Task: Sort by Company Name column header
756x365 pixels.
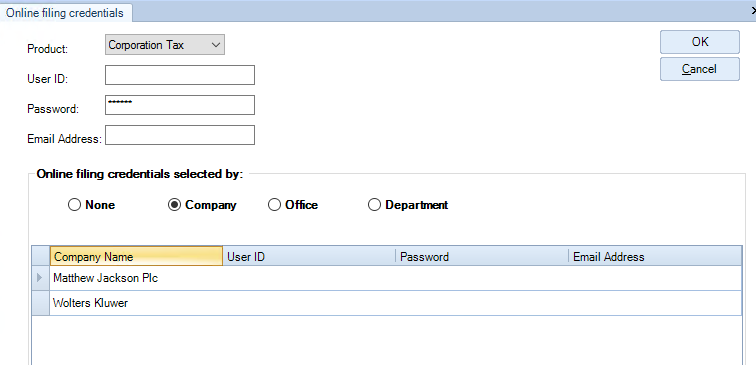Action: click(136, 257)
